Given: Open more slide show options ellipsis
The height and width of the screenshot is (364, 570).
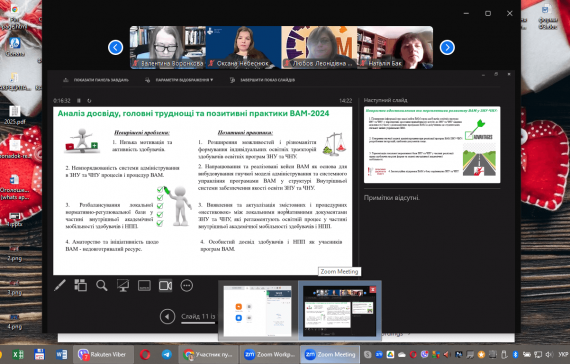Looking at the screenshot, I should [x=186, y=285].
